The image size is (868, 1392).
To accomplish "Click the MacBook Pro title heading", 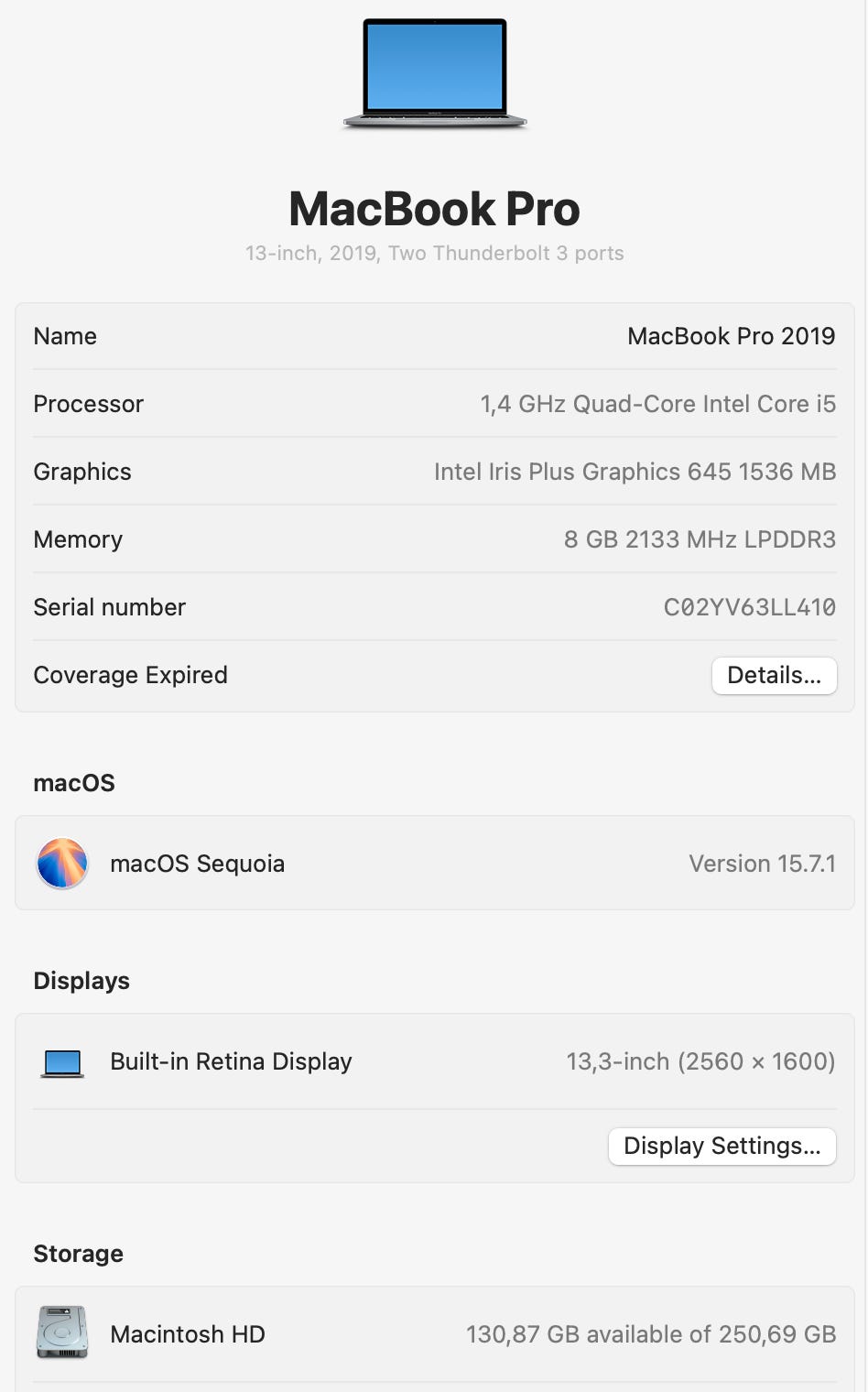I will [x=434, y=209].
